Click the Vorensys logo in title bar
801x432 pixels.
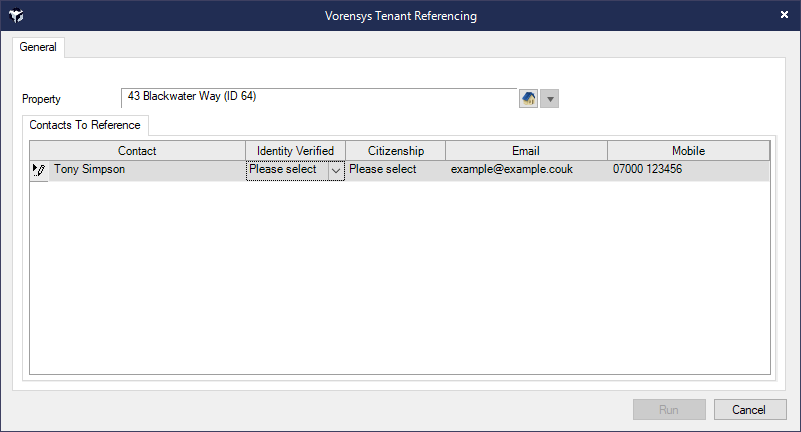[x=16, y=16]
